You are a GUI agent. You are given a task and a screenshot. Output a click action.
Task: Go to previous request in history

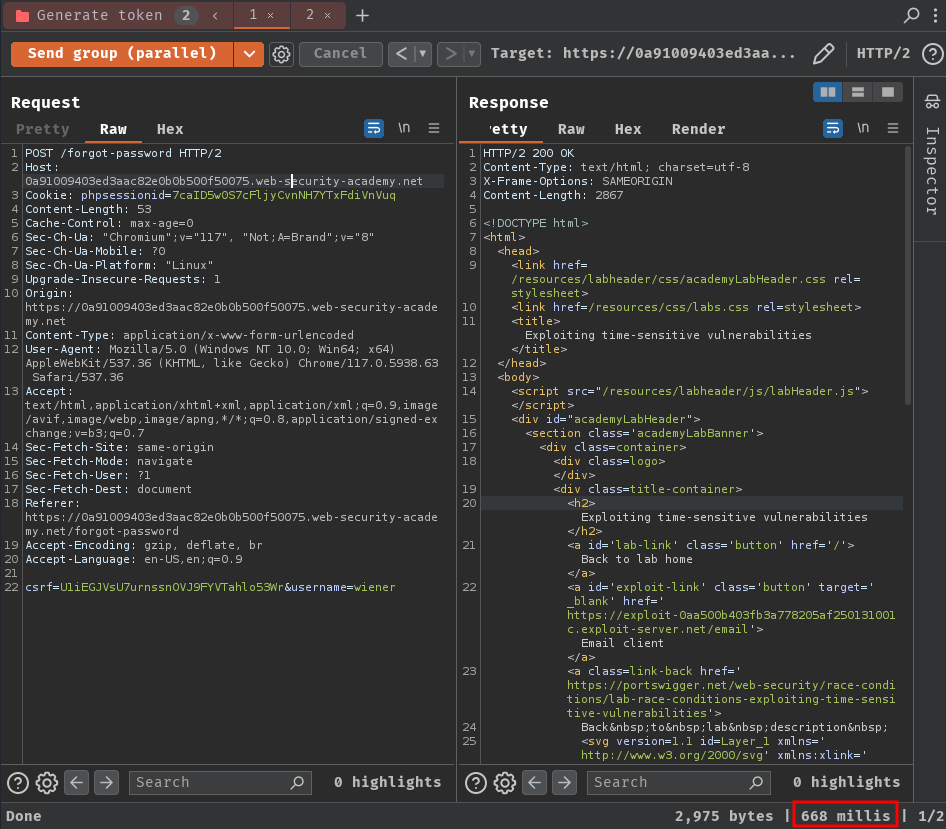click(401, 54)
